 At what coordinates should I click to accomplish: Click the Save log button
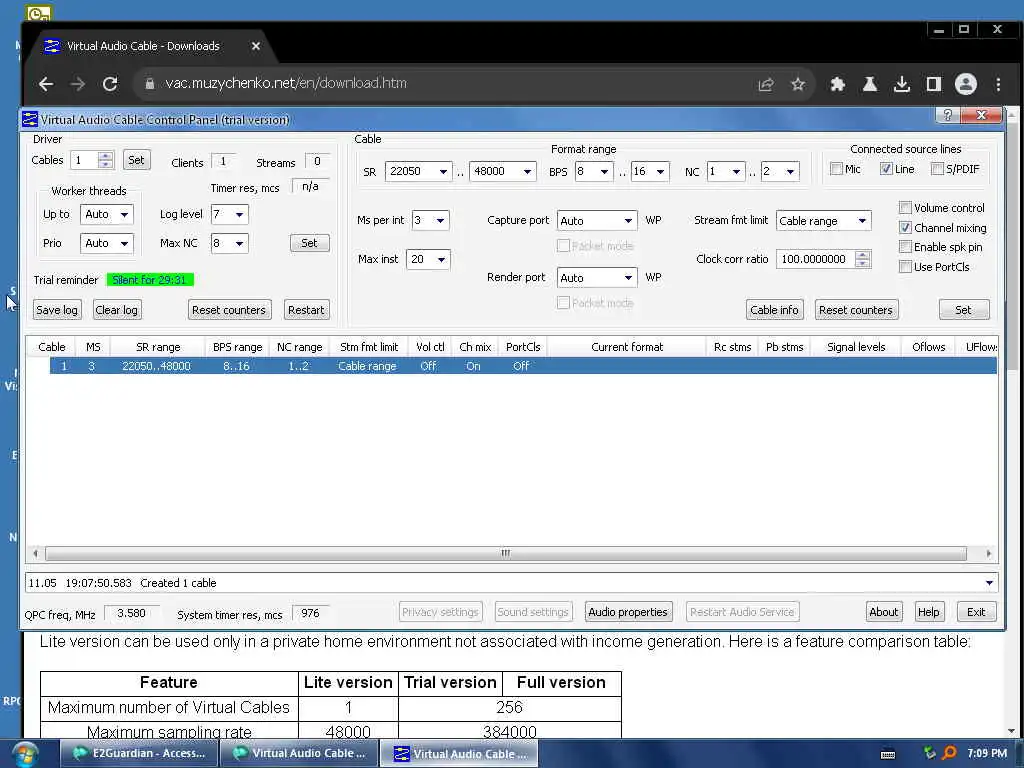57,310
